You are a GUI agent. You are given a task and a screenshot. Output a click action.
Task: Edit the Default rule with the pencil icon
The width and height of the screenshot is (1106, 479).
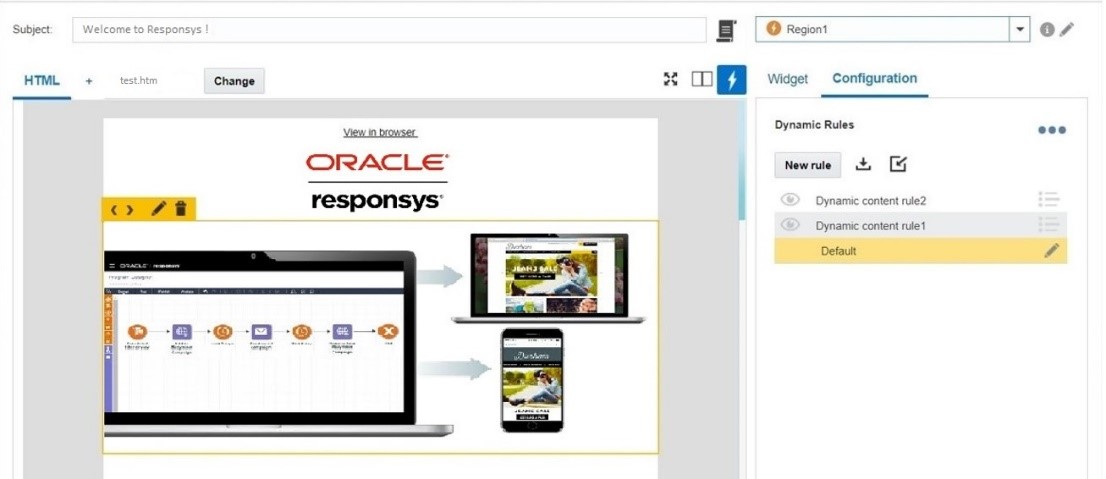click(x=1052, y=250)
